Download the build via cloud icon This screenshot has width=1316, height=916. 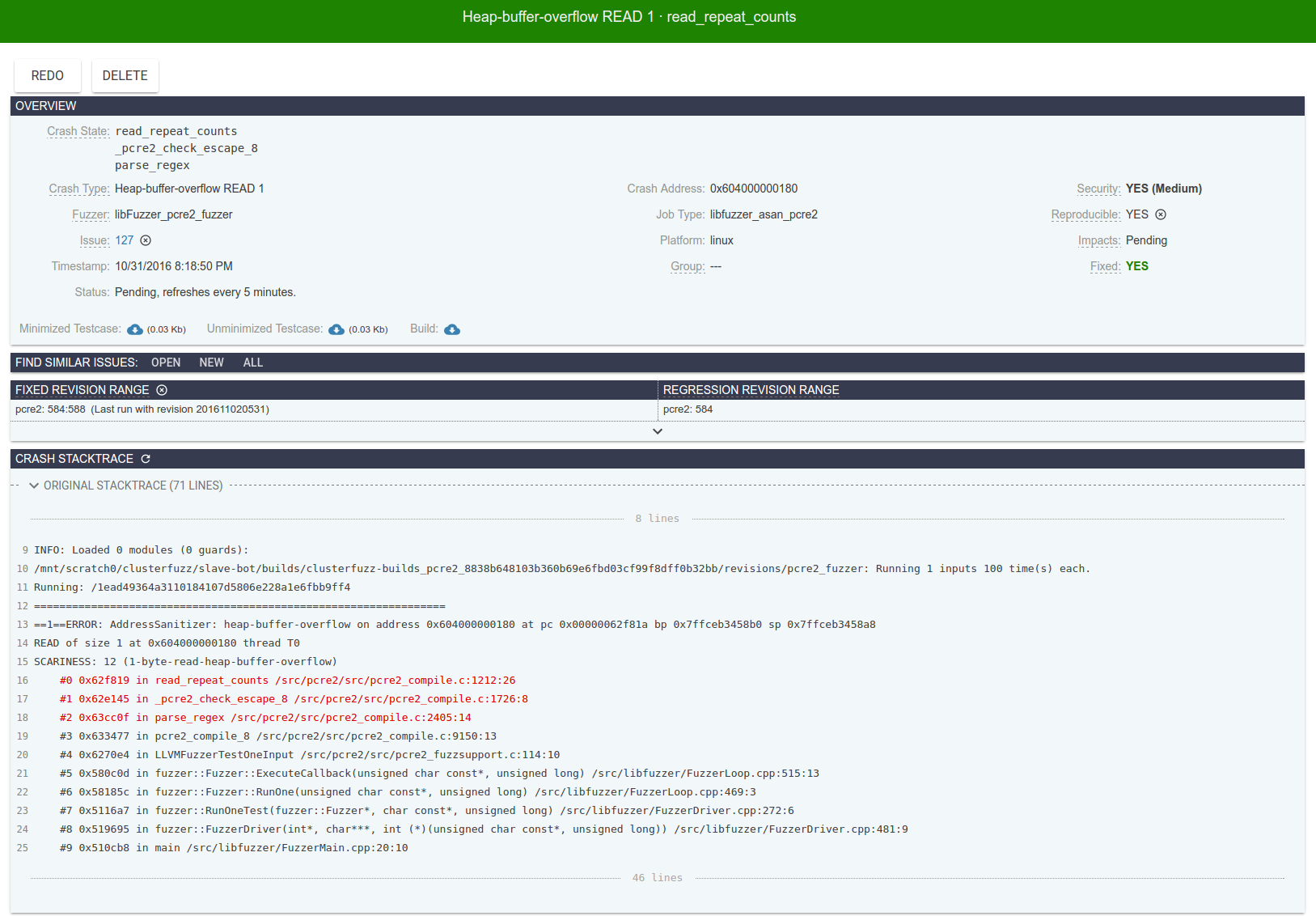coord(452,329)
